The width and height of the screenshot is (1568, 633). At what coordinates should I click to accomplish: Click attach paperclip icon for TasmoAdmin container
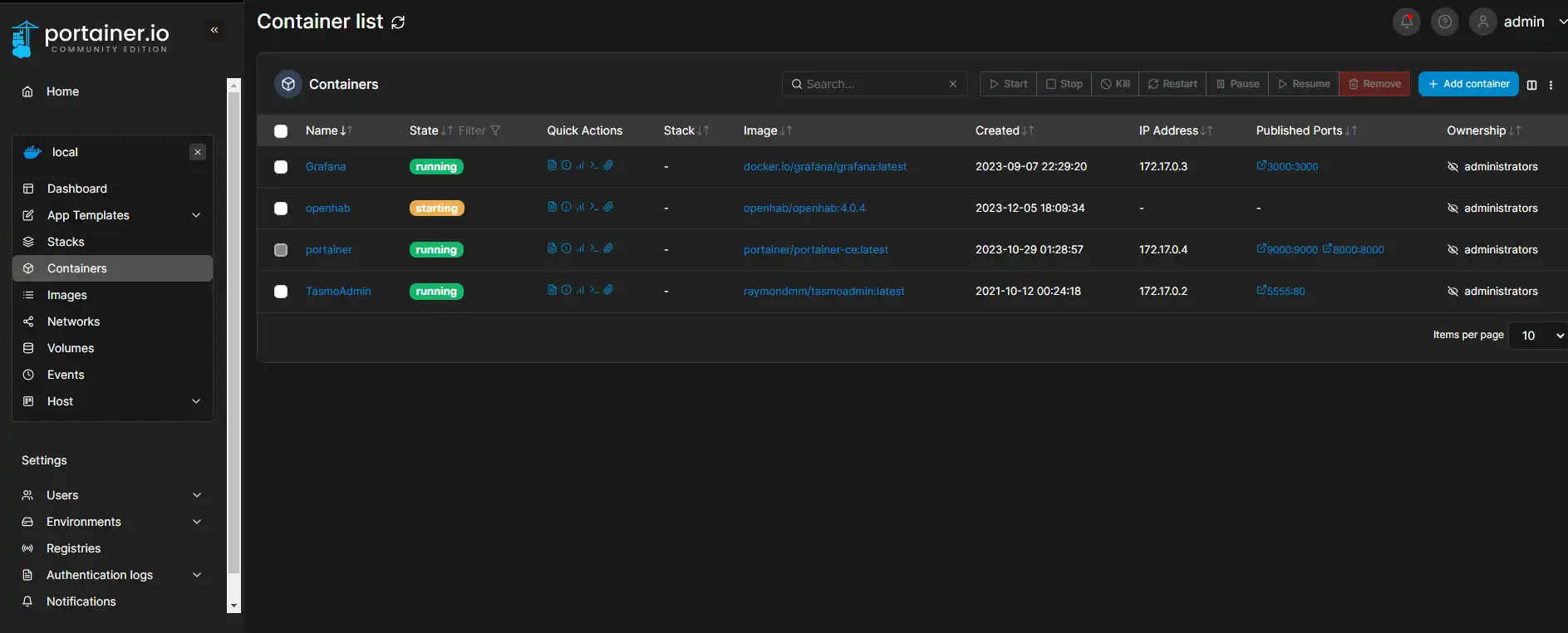coord(608,290)
